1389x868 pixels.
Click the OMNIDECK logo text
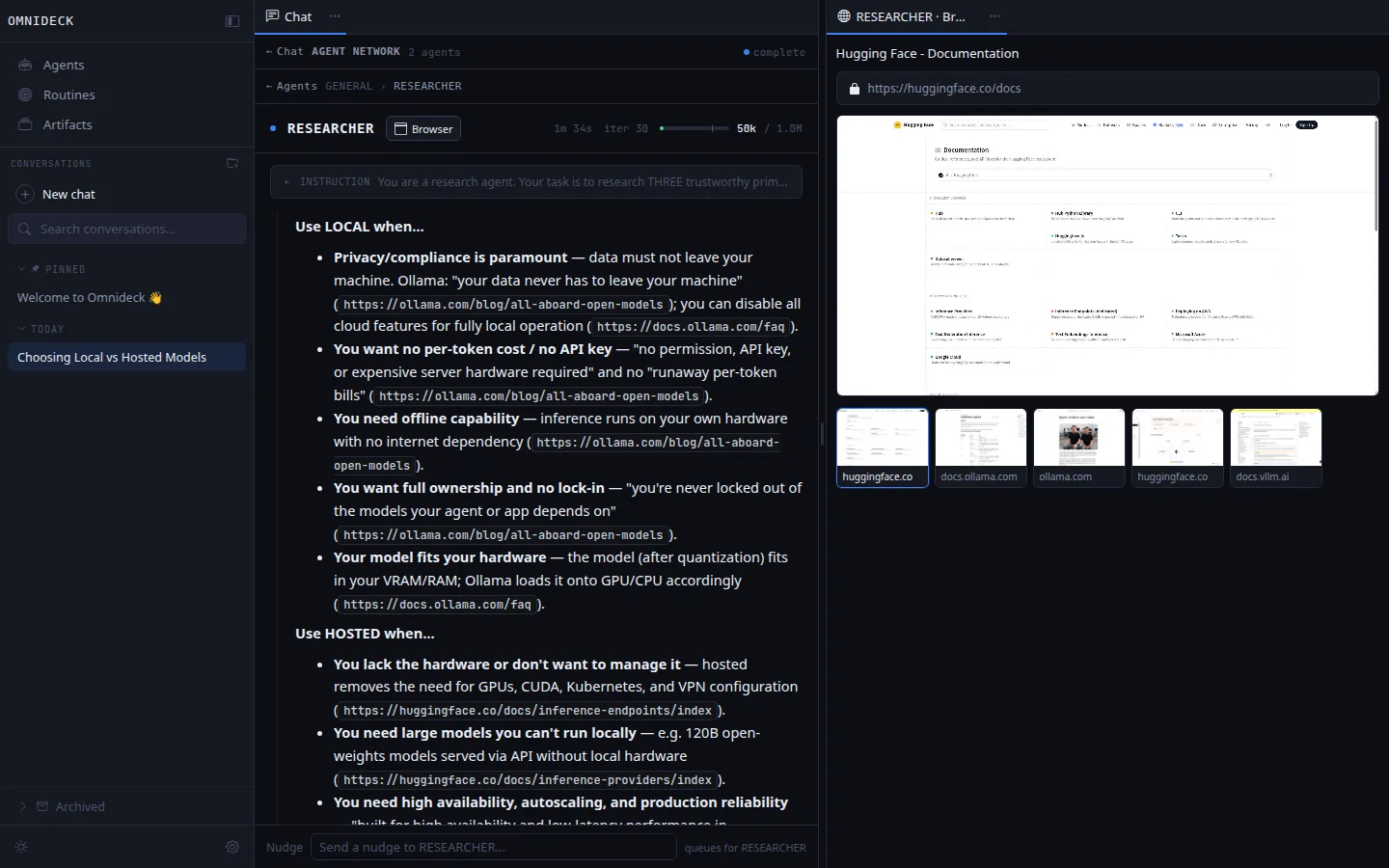(x=41, y=21)
